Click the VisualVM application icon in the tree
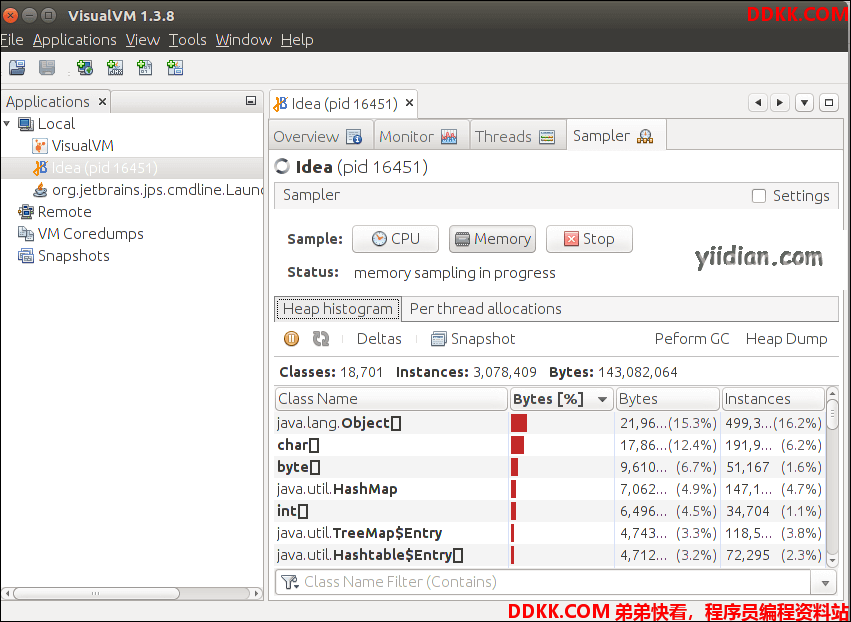Viewport: 851px width, 622px height. (x=40, y=146)
